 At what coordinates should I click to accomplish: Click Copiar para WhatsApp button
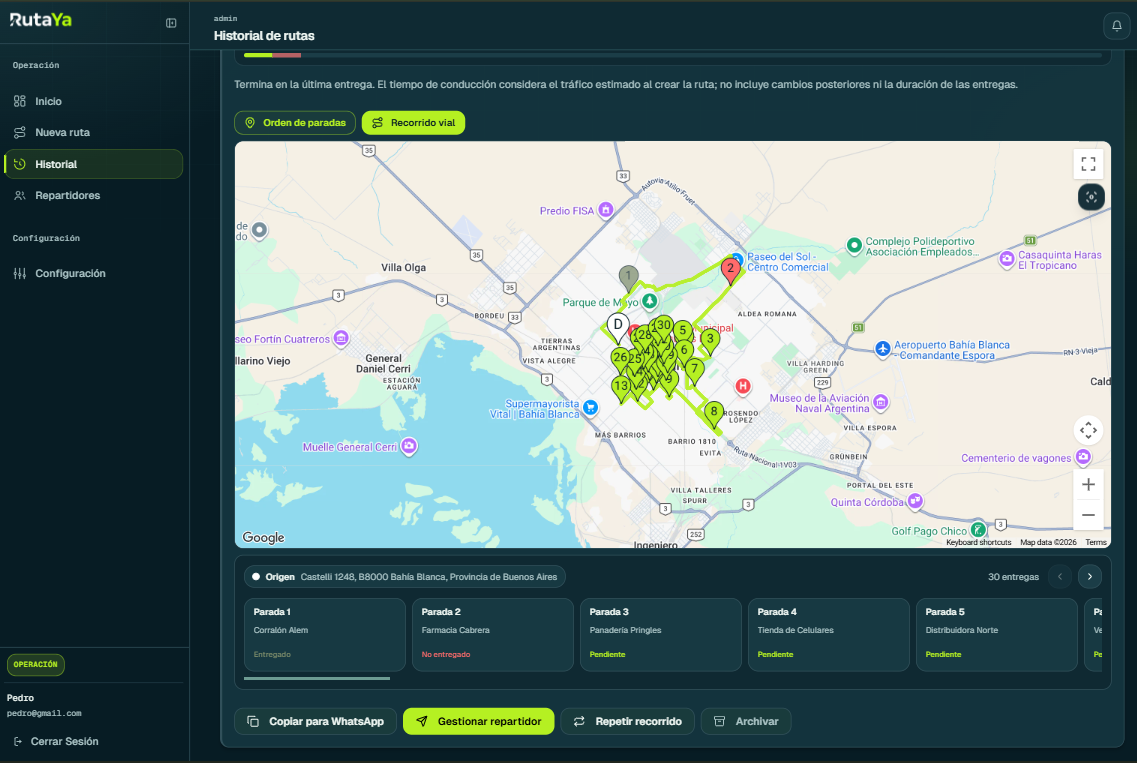tap(315, 721)
